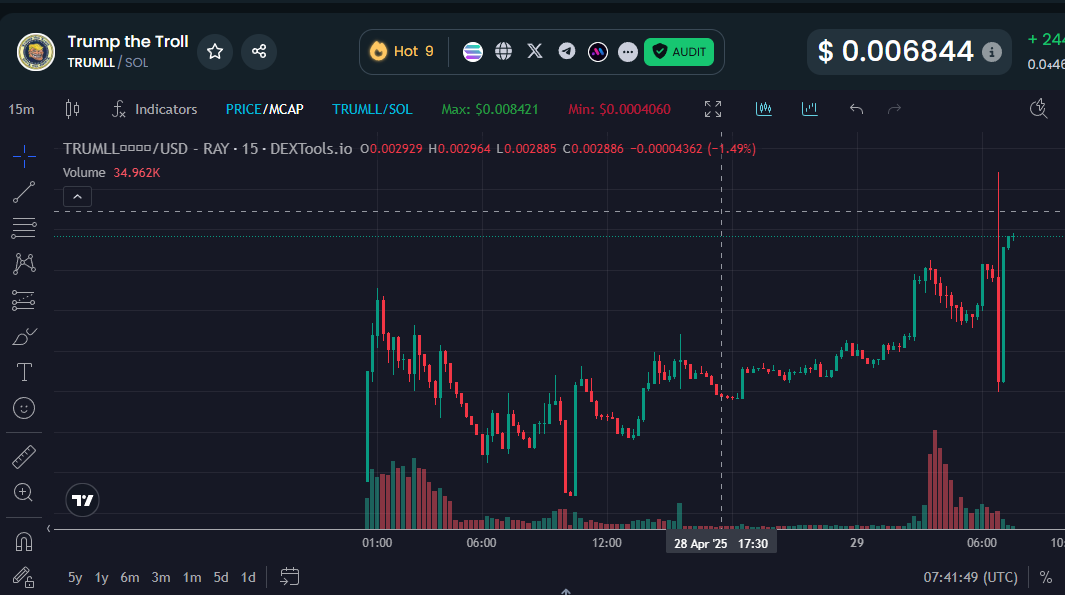Set time range to 6m

[x=130, y=577]
